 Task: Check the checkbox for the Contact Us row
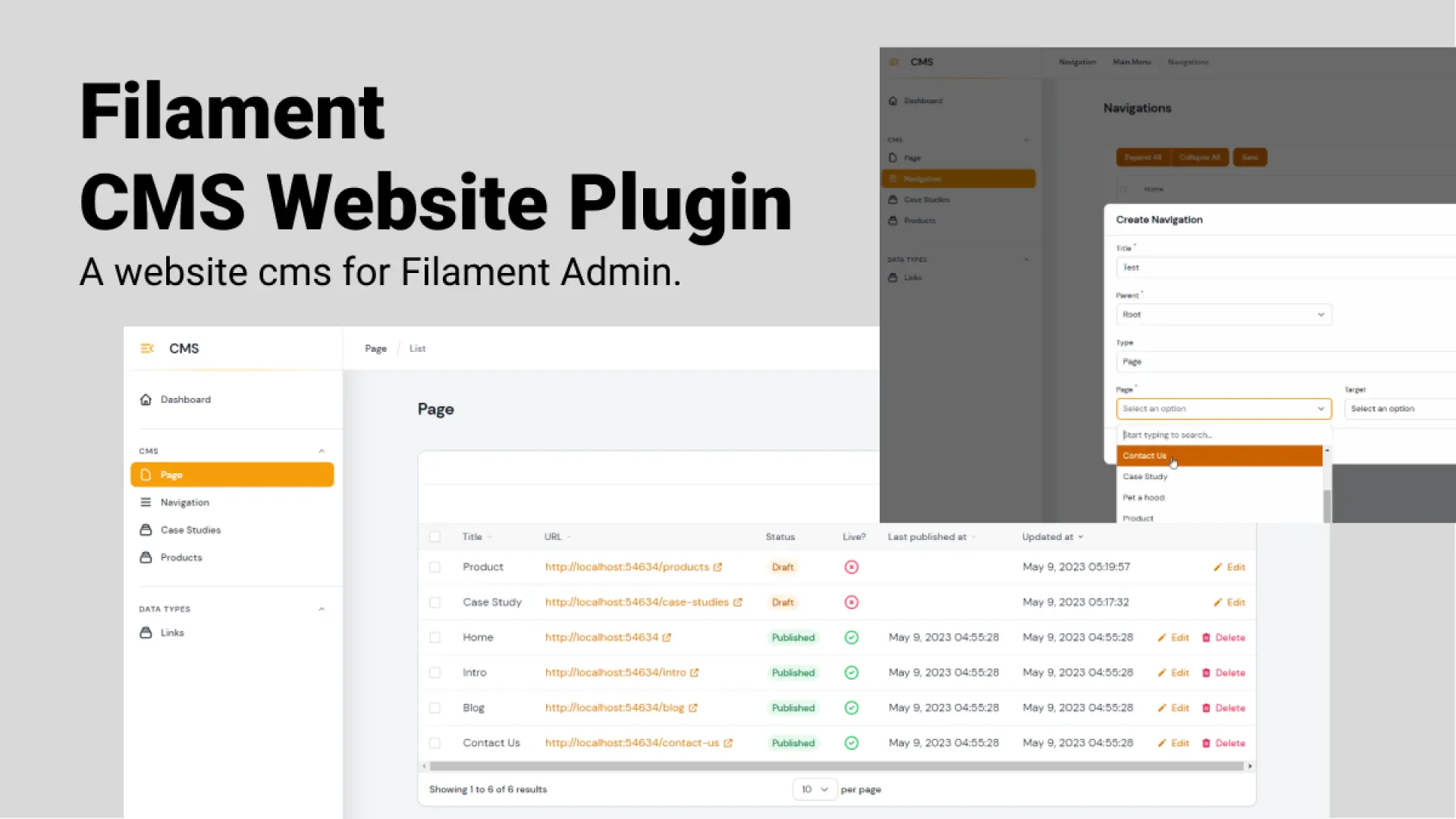coord(435,743)
